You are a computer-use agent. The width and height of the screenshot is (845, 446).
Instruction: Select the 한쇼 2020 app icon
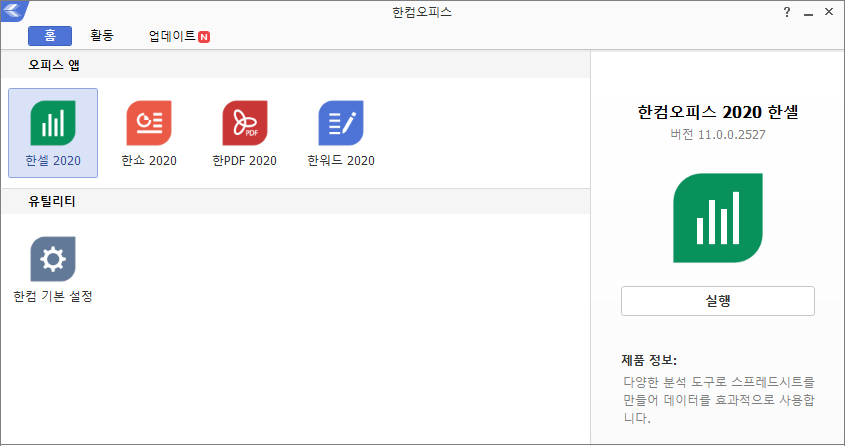(149, 123)
